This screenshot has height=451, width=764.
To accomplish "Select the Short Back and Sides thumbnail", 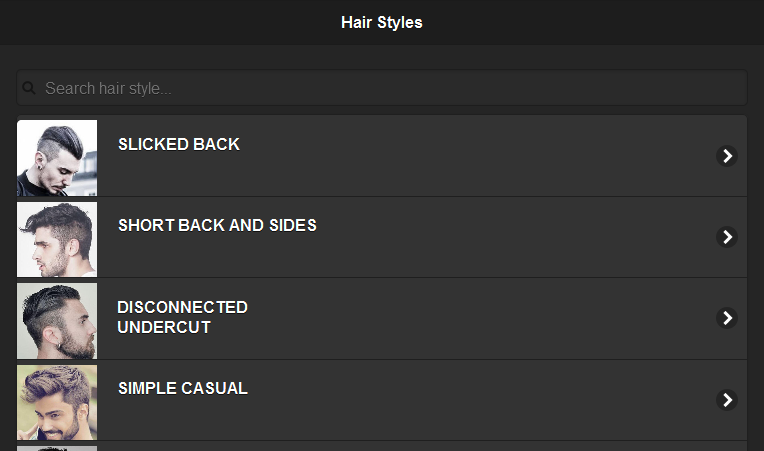I will click(x=57, y=239).
